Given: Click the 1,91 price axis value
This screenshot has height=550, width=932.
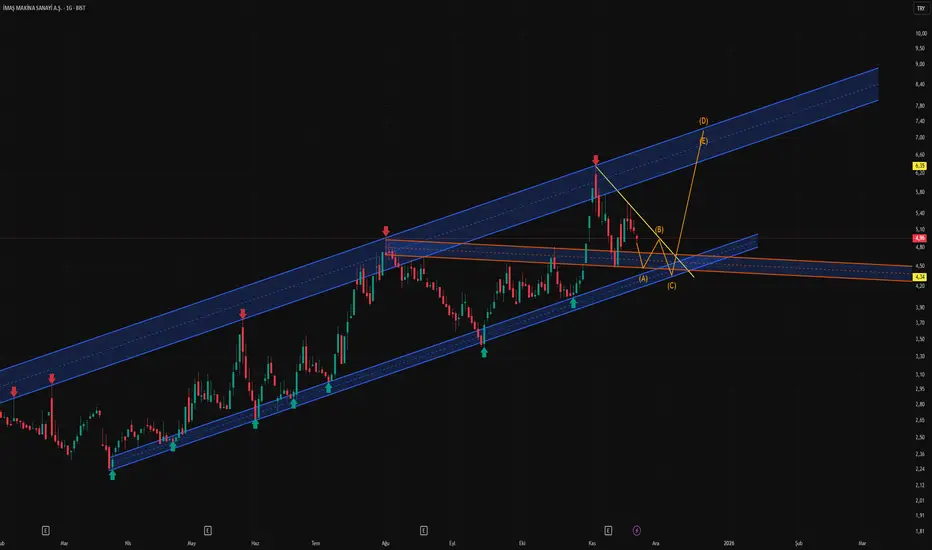Looking at the screenshot, I should [920, 516].
